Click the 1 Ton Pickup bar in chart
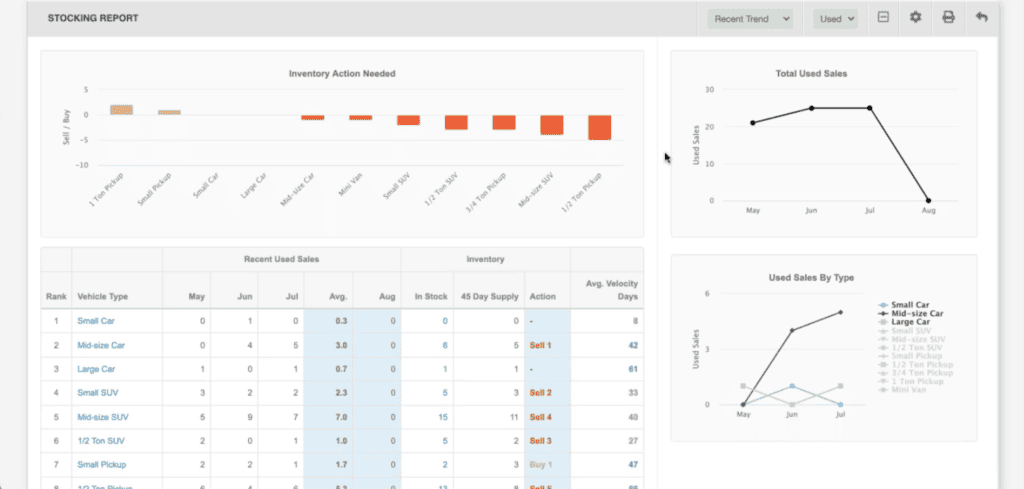This screenshot has height=489, width=1024. pyautogui.click(x=121, y=110)
